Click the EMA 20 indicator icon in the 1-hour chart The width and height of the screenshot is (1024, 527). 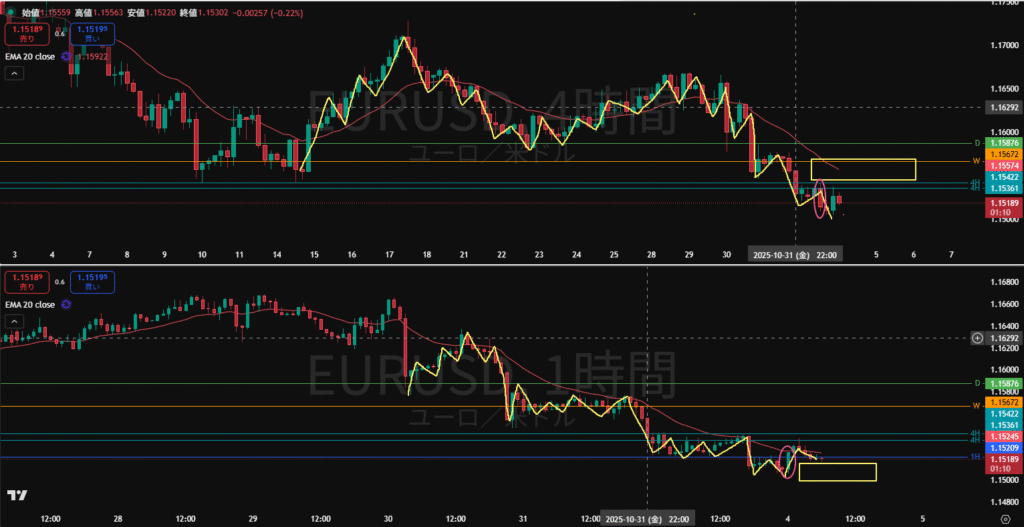(x=67, y=303)
